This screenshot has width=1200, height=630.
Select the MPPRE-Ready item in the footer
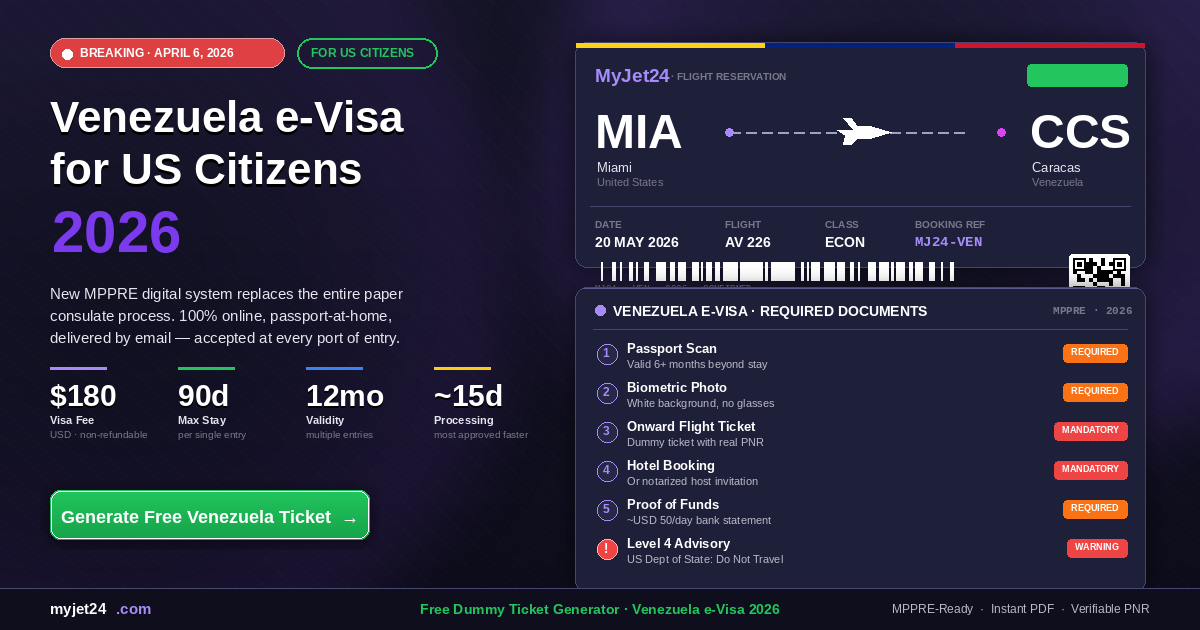(932, 609)
